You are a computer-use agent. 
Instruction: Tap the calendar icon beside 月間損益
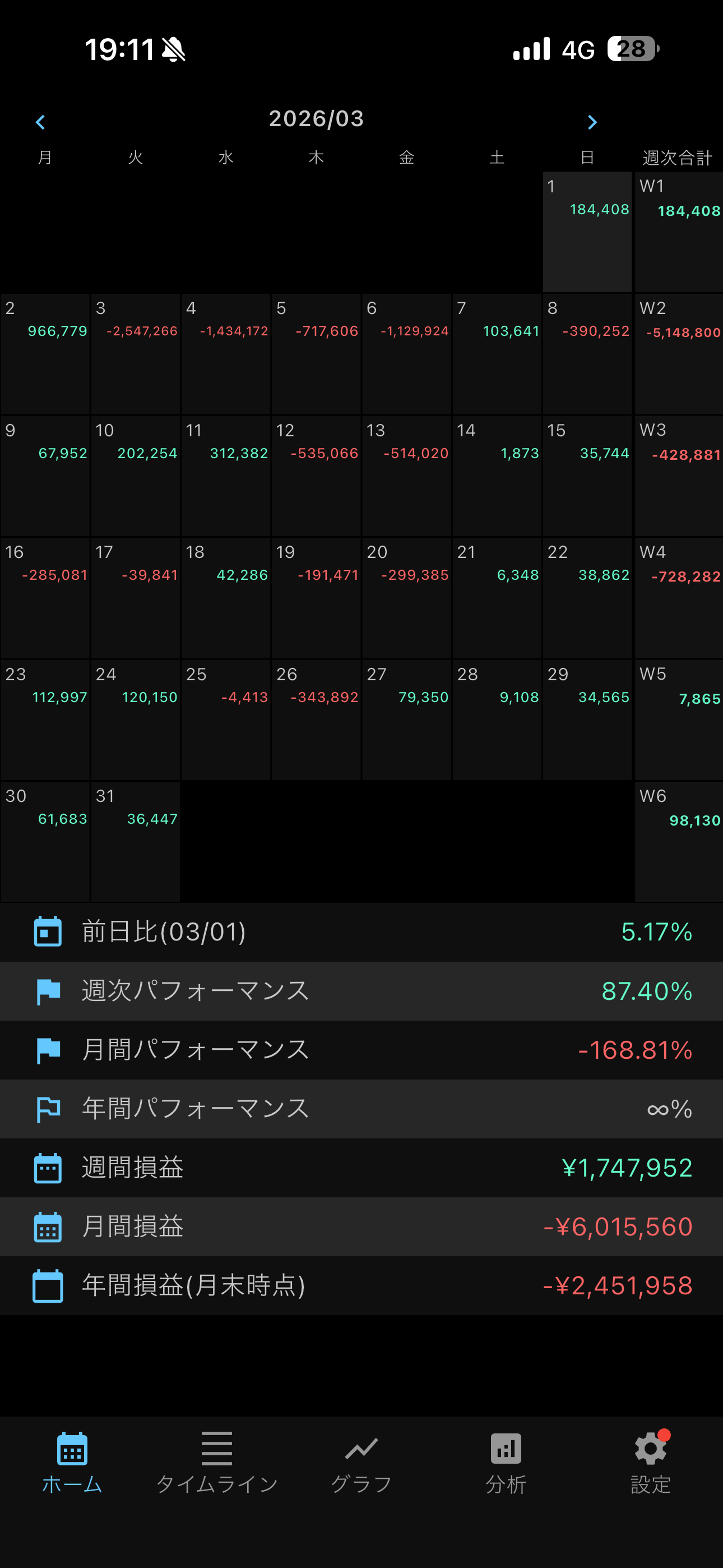pos(48,1227)
